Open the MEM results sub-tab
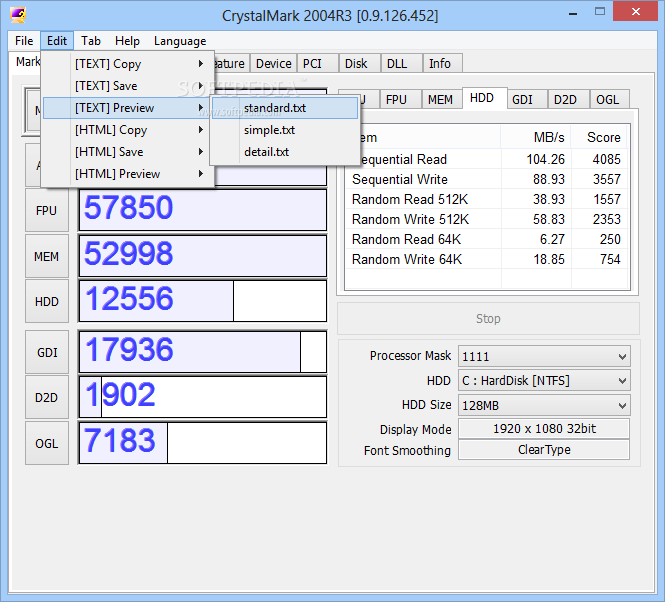The width and height of the screenshot is (665, 602). (x=442, y=100)
